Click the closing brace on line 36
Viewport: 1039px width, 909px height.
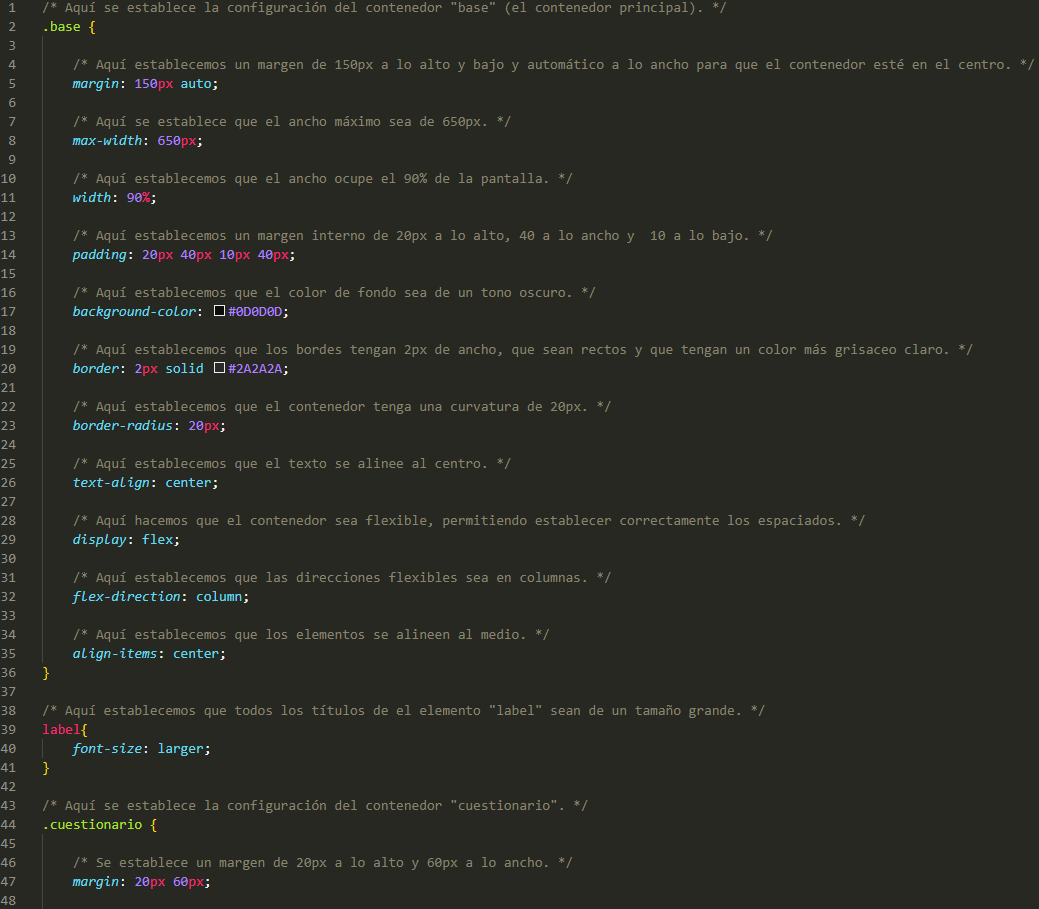point(46,672)
